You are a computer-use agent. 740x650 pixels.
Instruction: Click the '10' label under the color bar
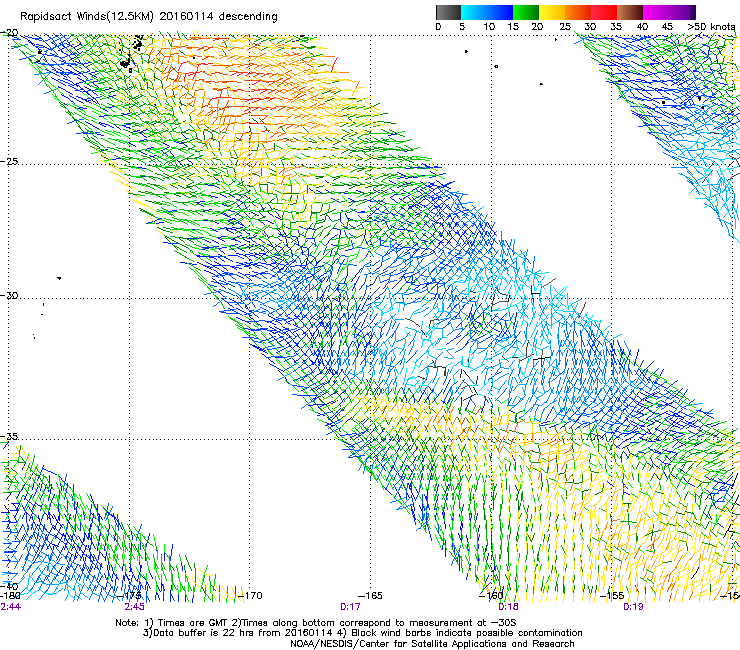[x=489, y=27]
